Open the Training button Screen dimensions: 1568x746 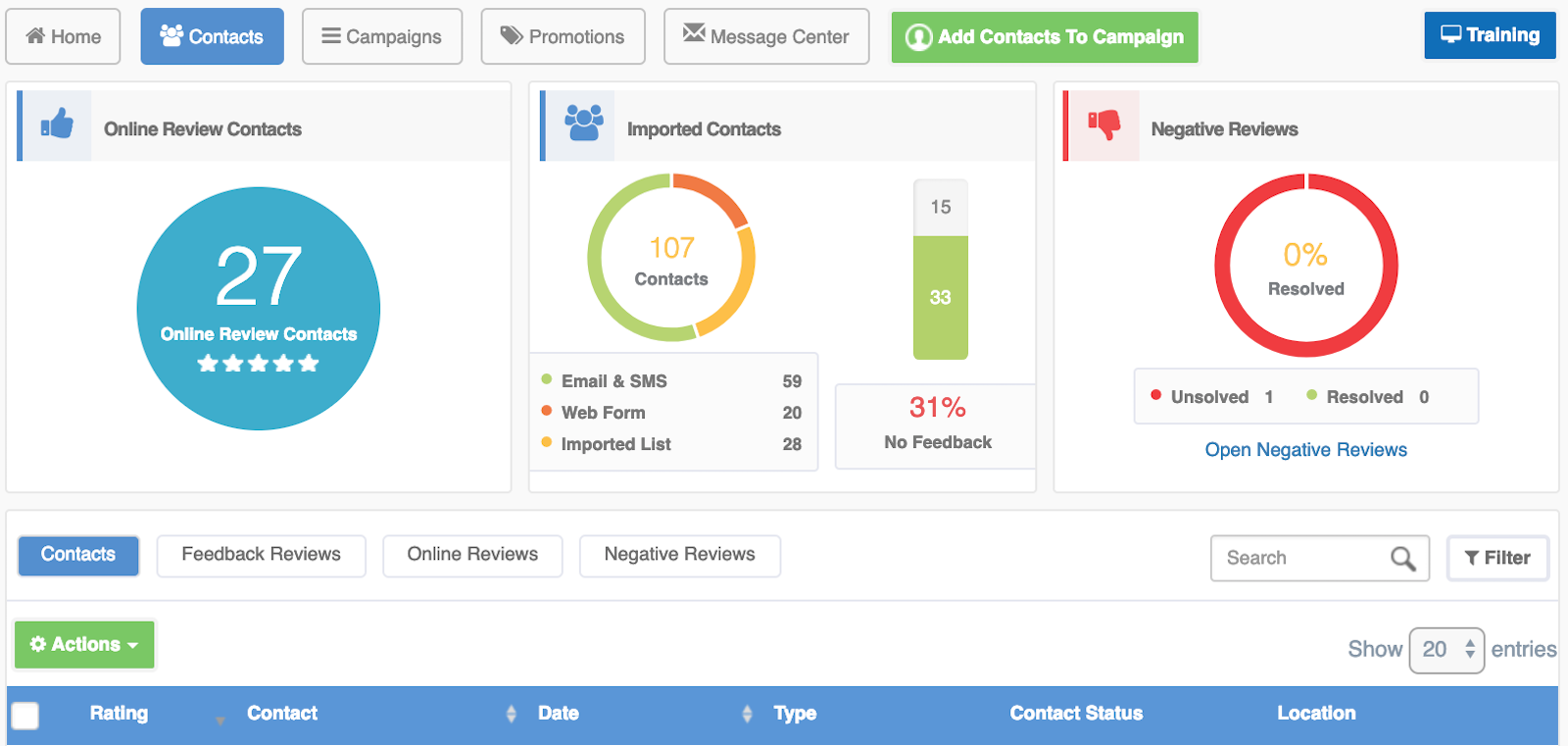(1490, 35)
